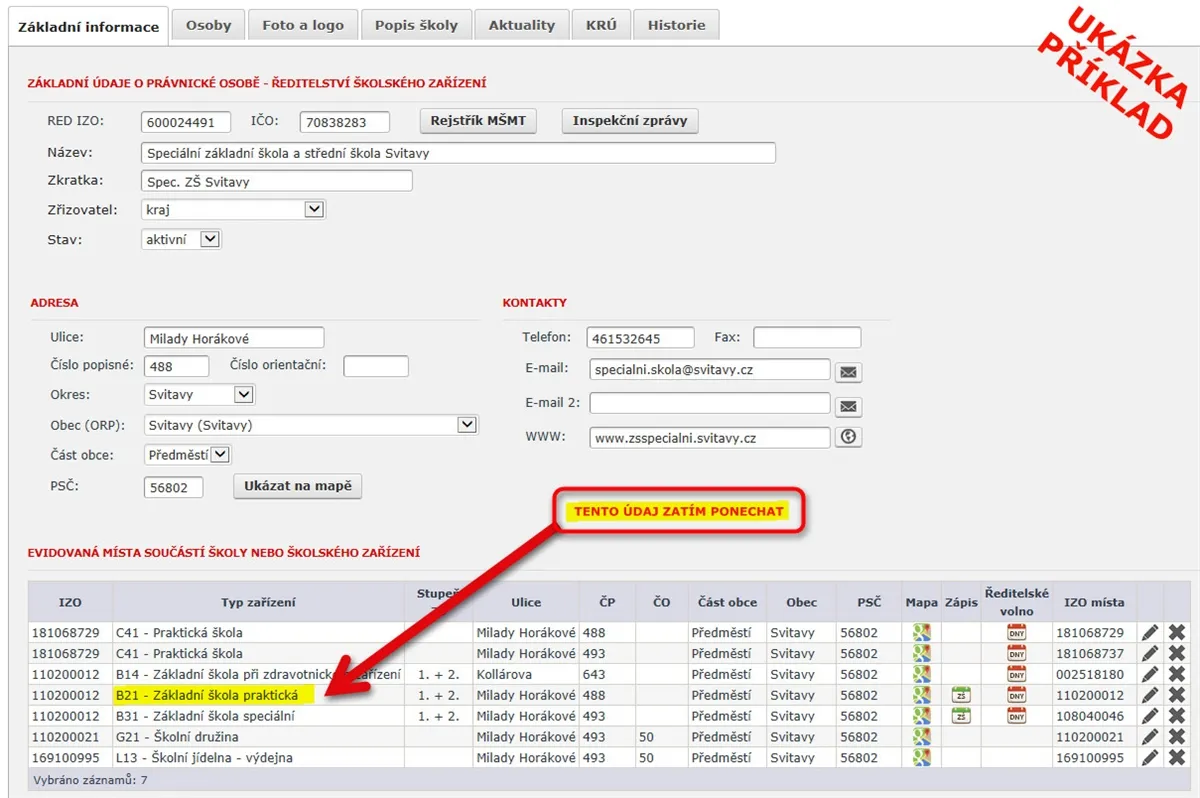Click the empty Fax field

click(x=807, y=338)
